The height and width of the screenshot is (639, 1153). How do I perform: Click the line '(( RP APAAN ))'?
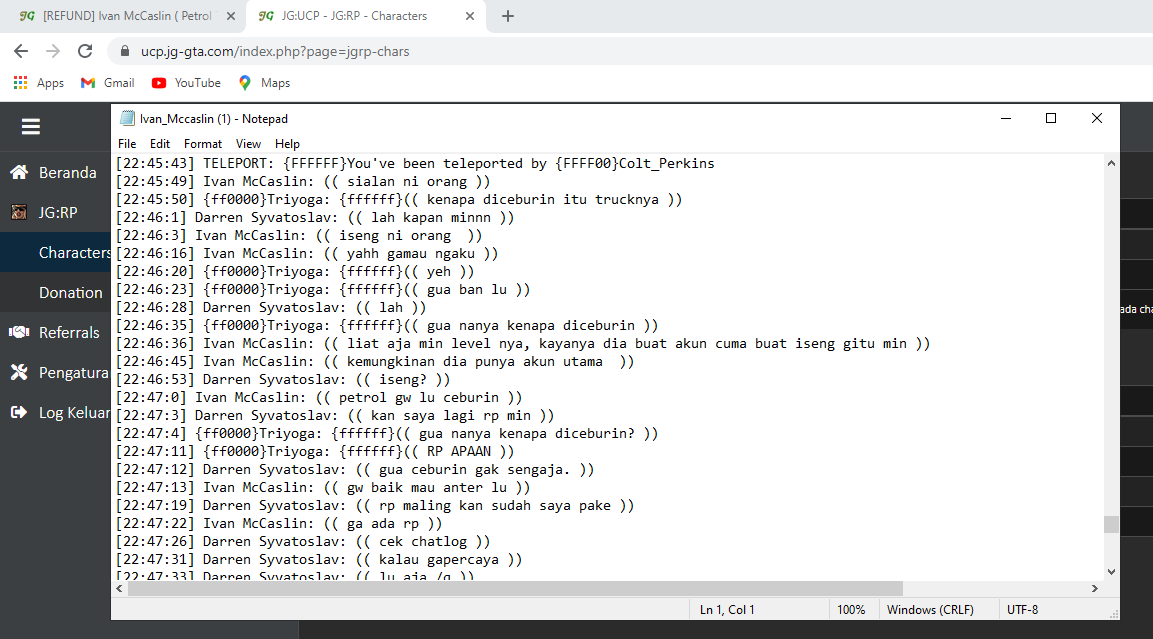click(x=315, y=451)
